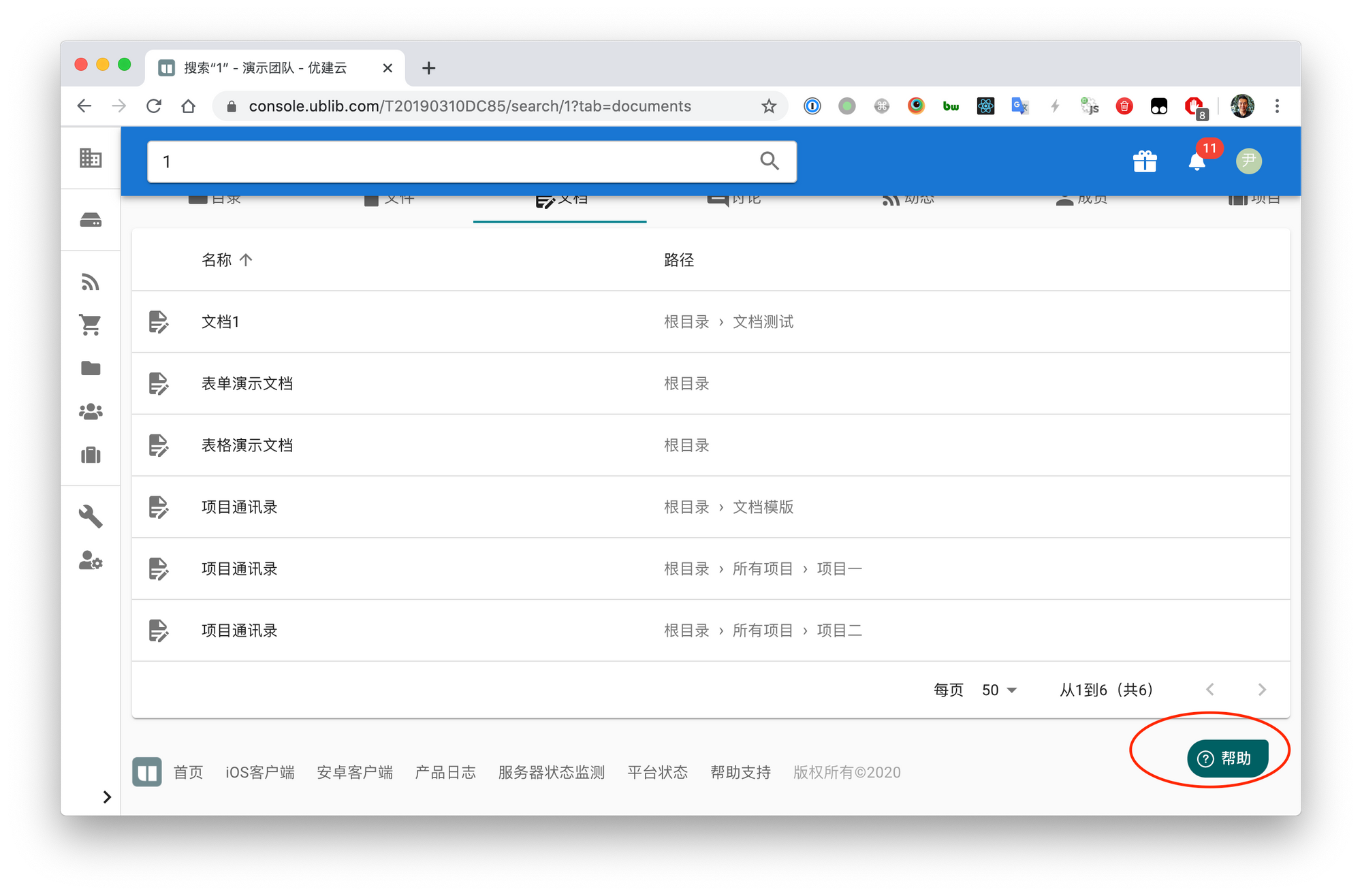Open the wrench settings sidebar icon

91,517
